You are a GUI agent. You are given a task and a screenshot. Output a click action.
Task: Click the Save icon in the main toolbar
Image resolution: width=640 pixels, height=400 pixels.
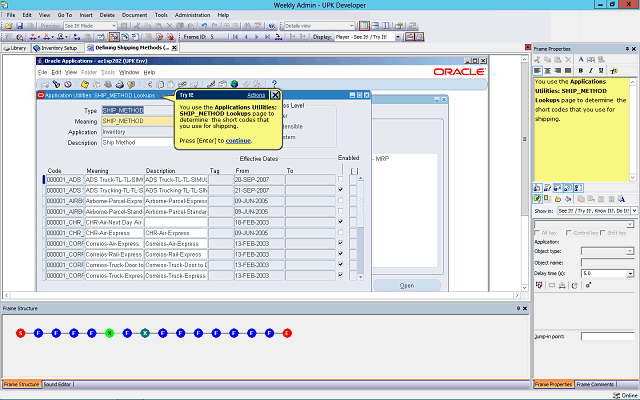click(19, 26)
